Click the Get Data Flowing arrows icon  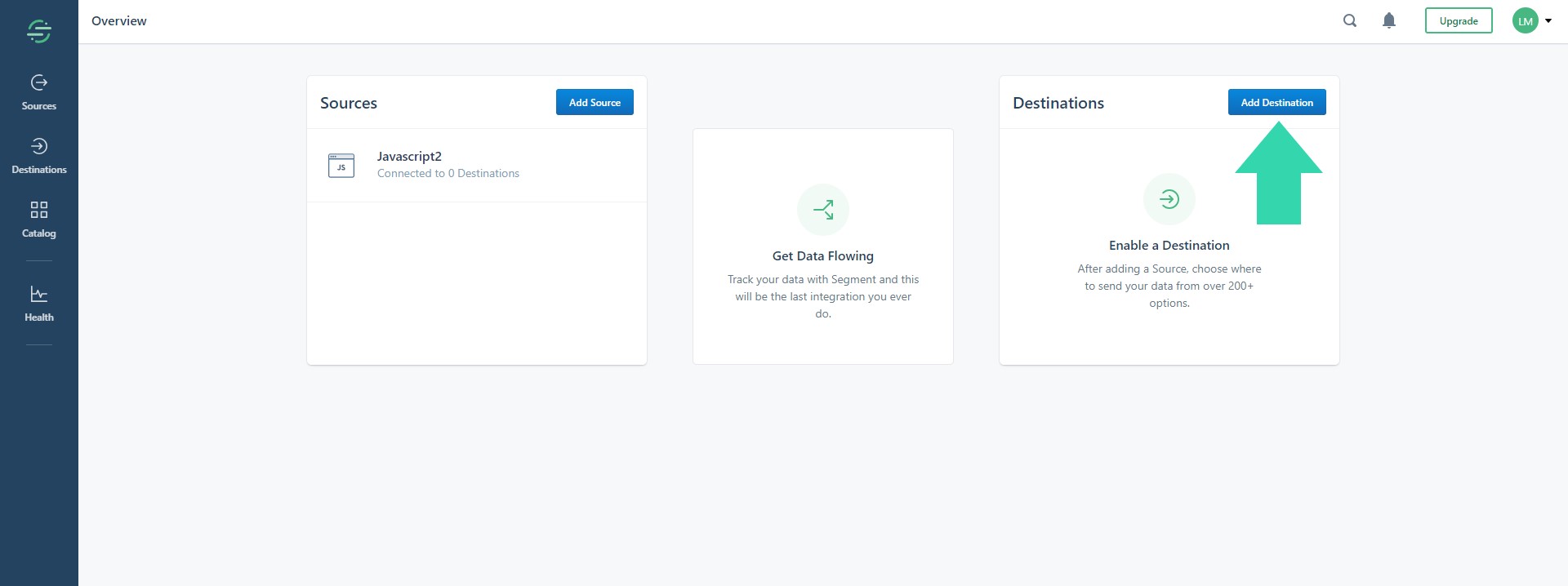coord(822,210)
